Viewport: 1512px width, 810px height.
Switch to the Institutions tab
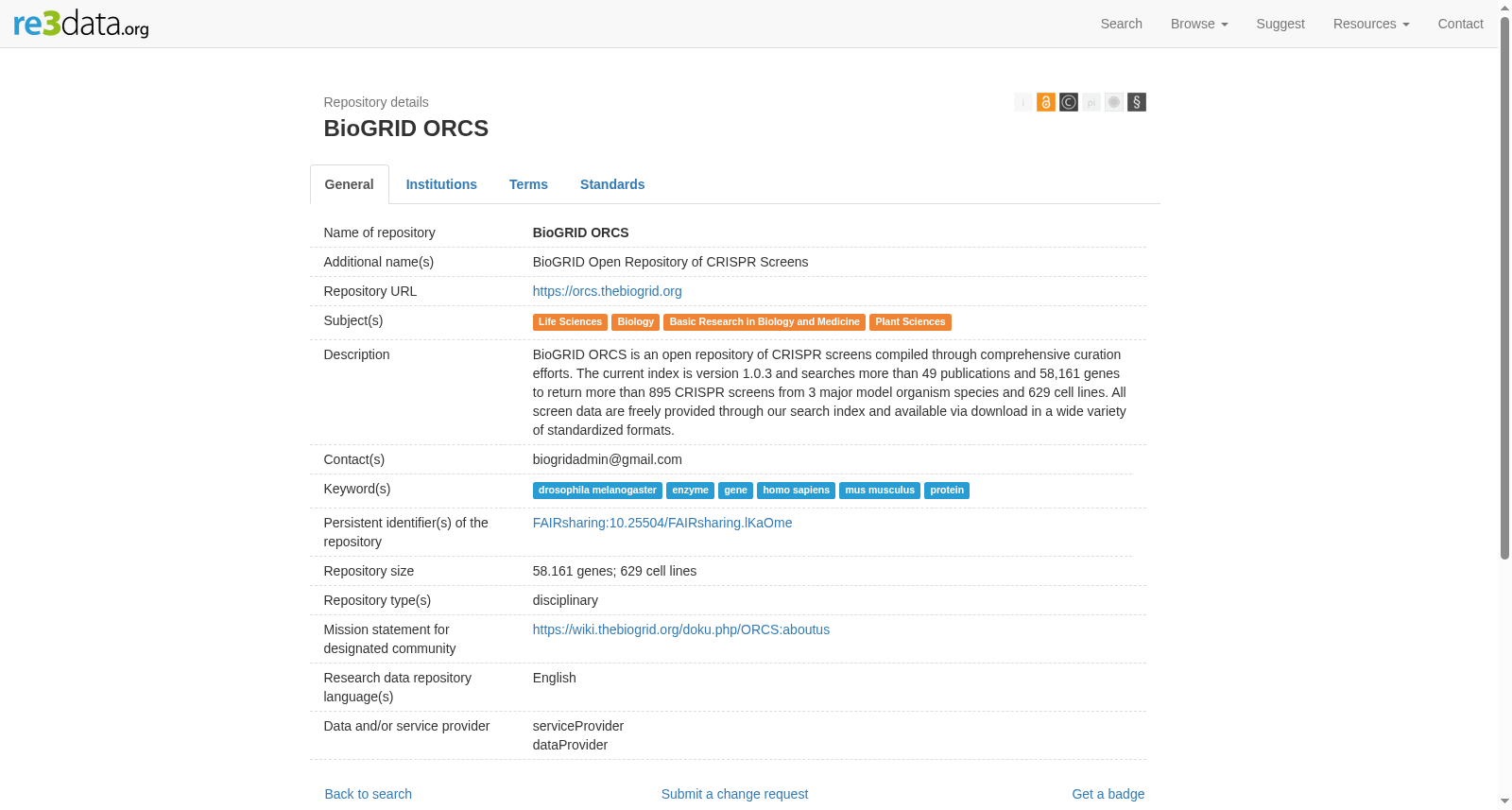click(x=441, y=184)
